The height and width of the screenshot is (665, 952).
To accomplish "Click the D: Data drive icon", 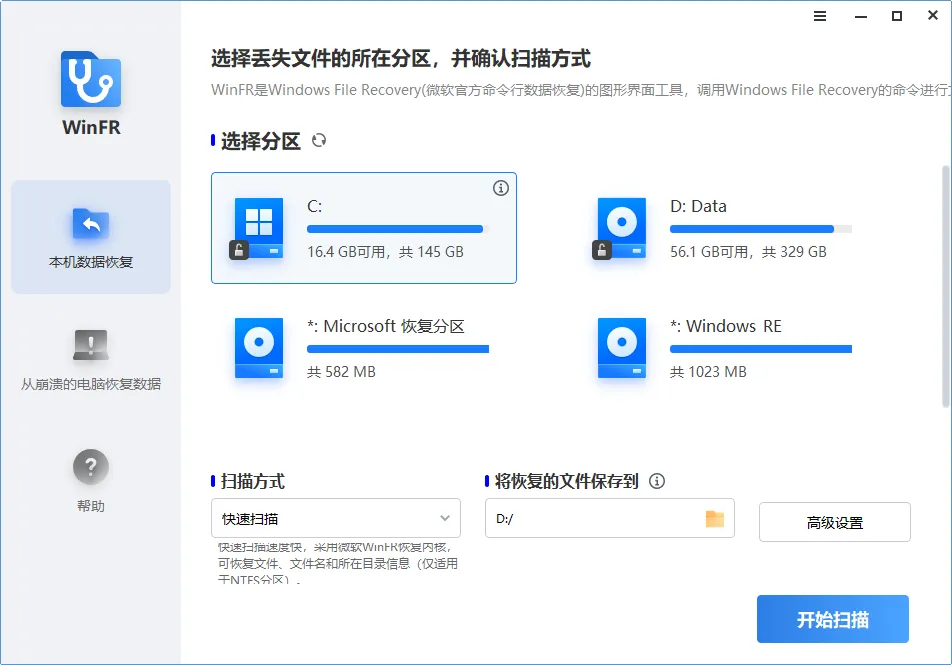I will tap(622, 228).
